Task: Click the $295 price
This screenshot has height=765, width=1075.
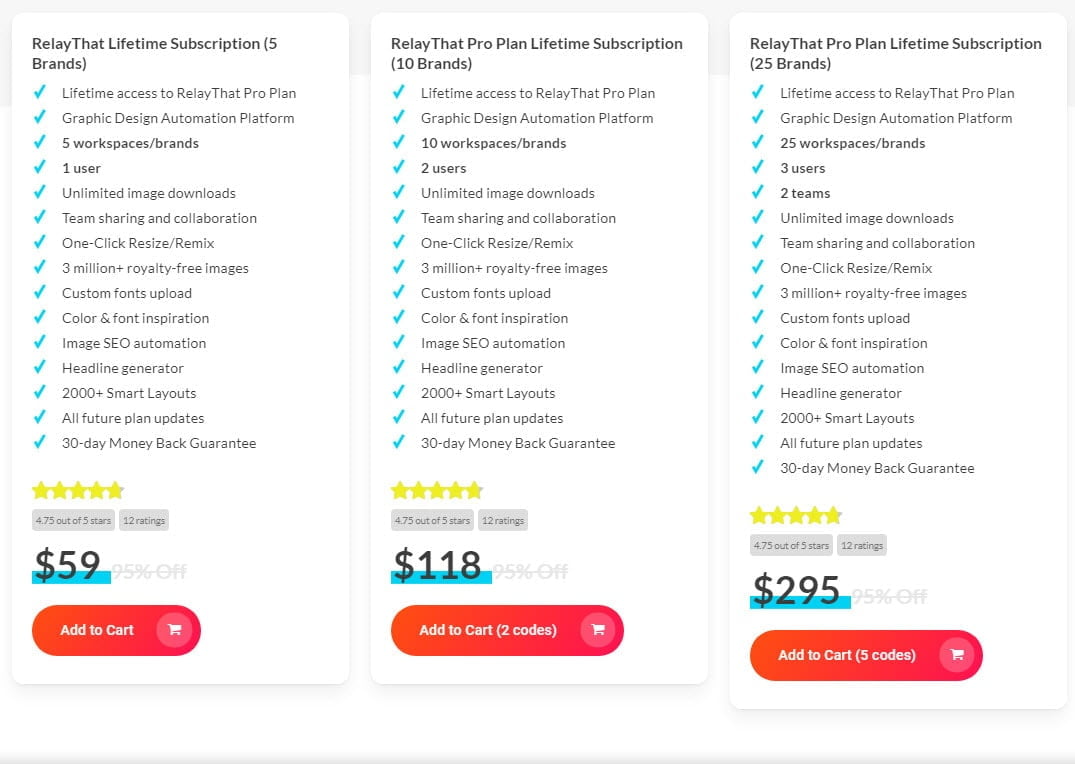Action: pyautogui.click(x=796, y=591)
